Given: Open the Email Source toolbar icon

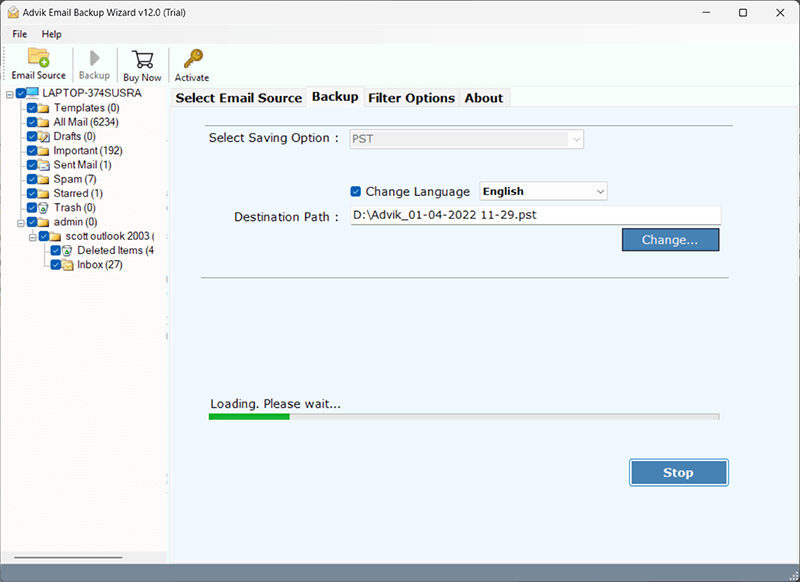Looking at the screenshot, I should click(39, 57).
